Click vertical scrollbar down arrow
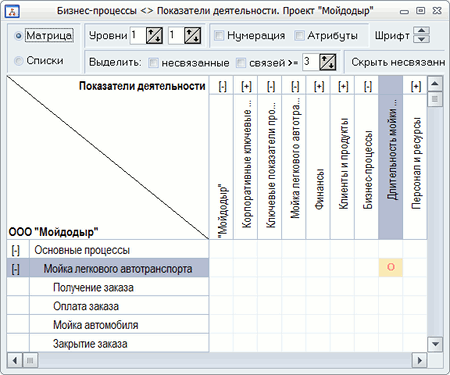 435,344
